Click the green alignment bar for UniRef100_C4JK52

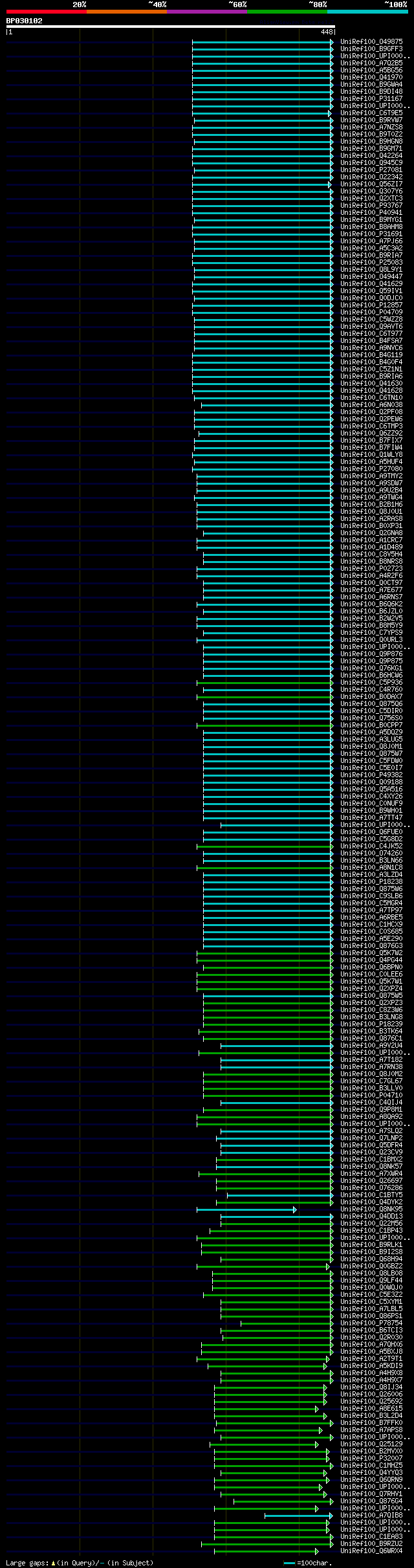(x=265, y=846)
